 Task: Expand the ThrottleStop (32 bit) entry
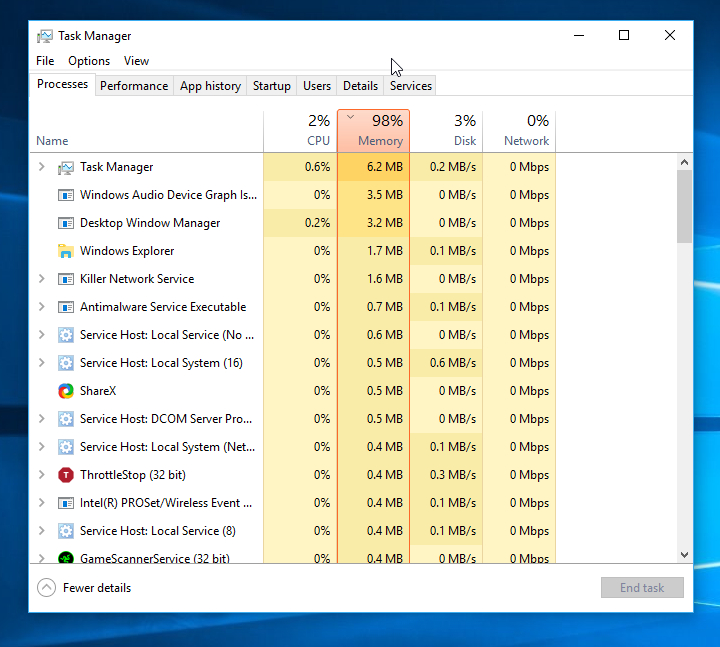pyautogui.click(x=41, y=475)
